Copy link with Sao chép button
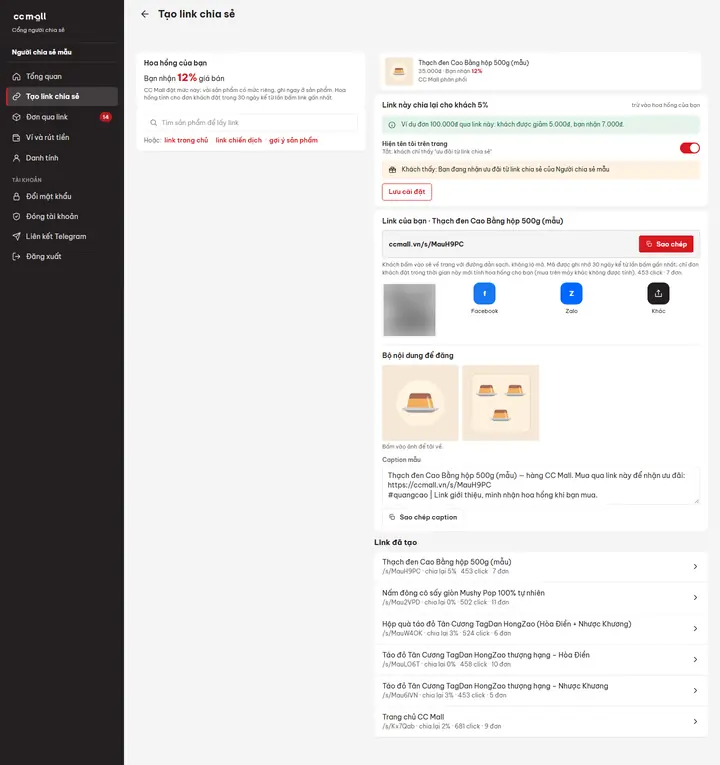720x765 pixels. click(x=666, y=244)
